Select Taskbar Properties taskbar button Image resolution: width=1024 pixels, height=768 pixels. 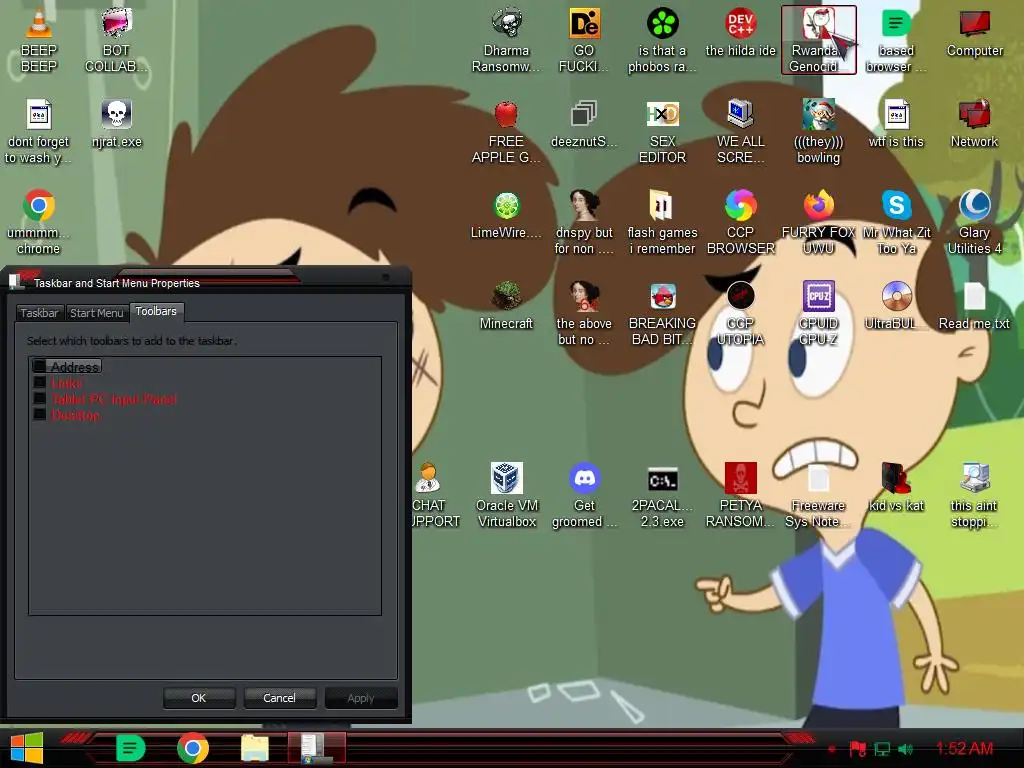(317, 748)
